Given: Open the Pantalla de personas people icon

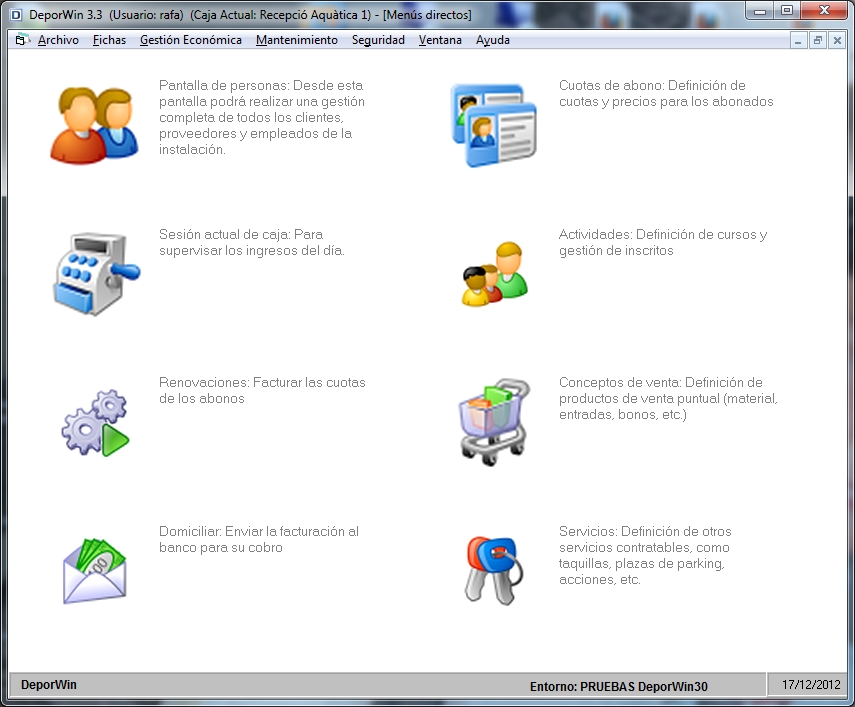Looking at the screenshot, I should tap(95, 125).
